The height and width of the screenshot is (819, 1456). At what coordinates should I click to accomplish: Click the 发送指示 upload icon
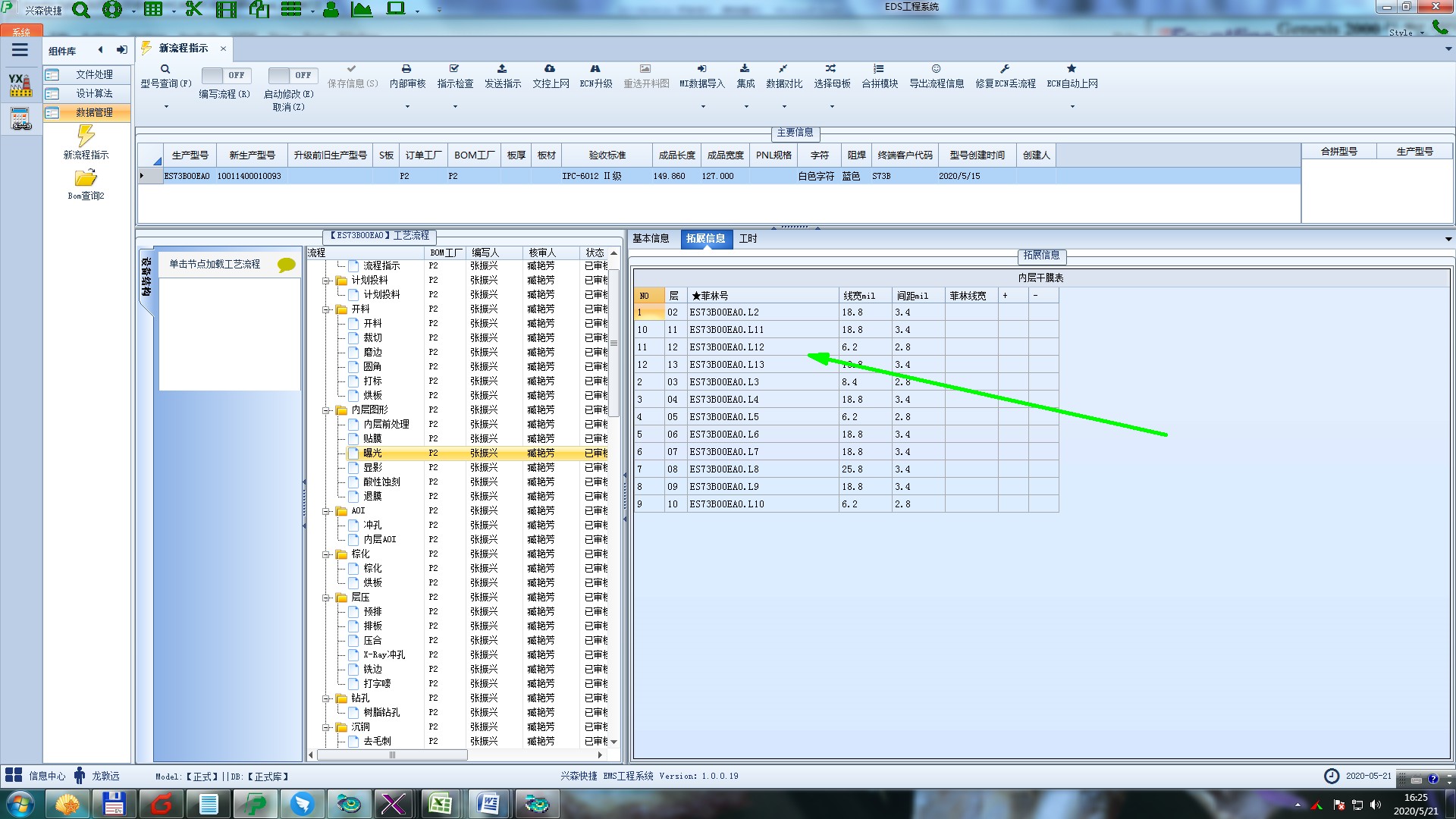[502, 69]
